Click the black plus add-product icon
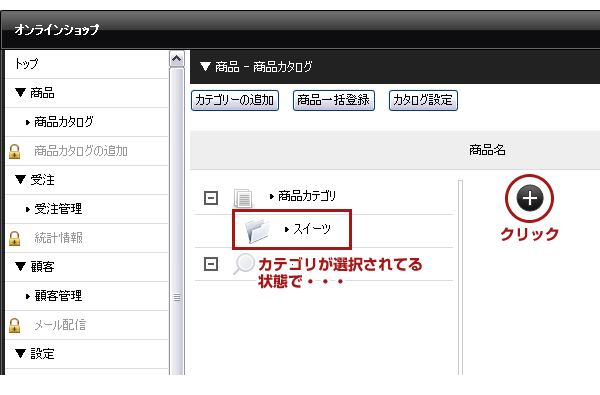The width and height of the screenshot is (600, 395). pyautogui.click(x=530, y=198)
